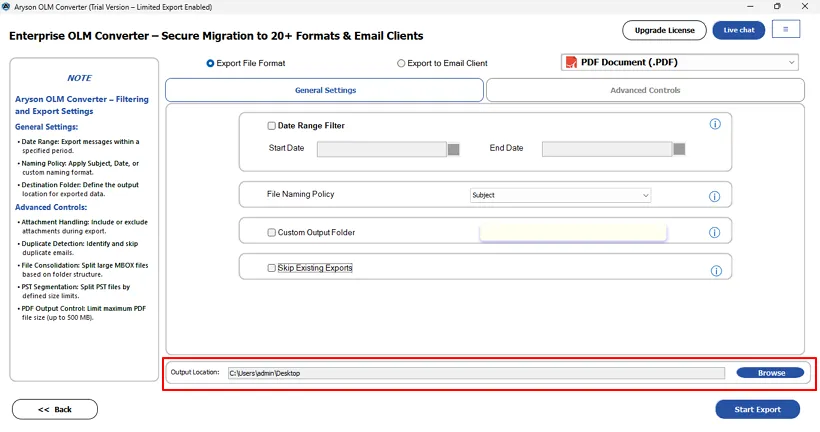Click the Date Range Filter info icon
Image resolution: width=820 pixels, height=432 pixels.
point(715,125)
